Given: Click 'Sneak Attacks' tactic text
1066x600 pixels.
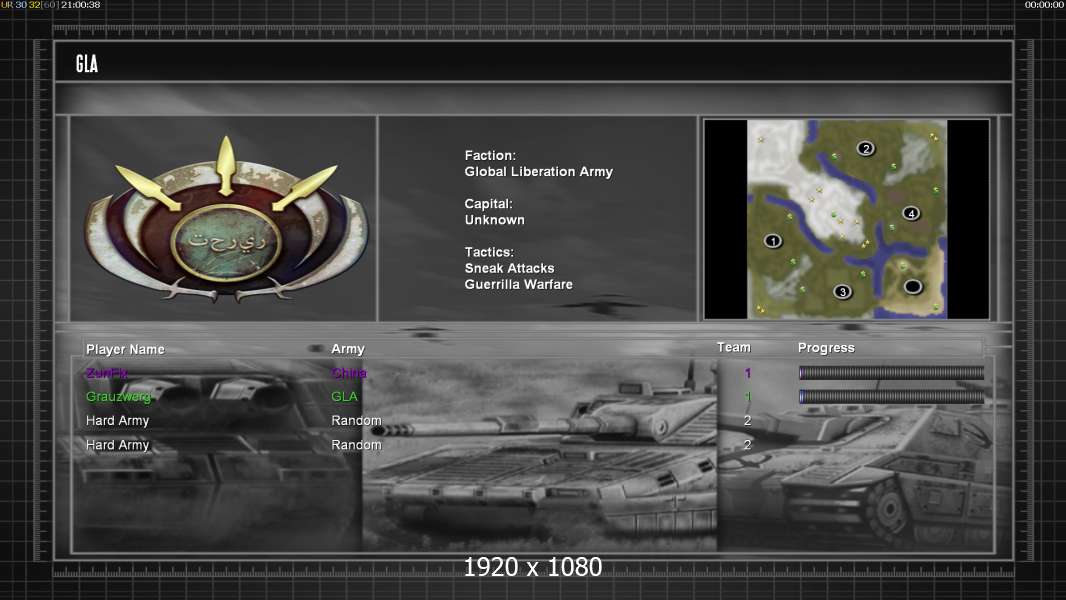Looking at the screenshot, I should 509,268.
